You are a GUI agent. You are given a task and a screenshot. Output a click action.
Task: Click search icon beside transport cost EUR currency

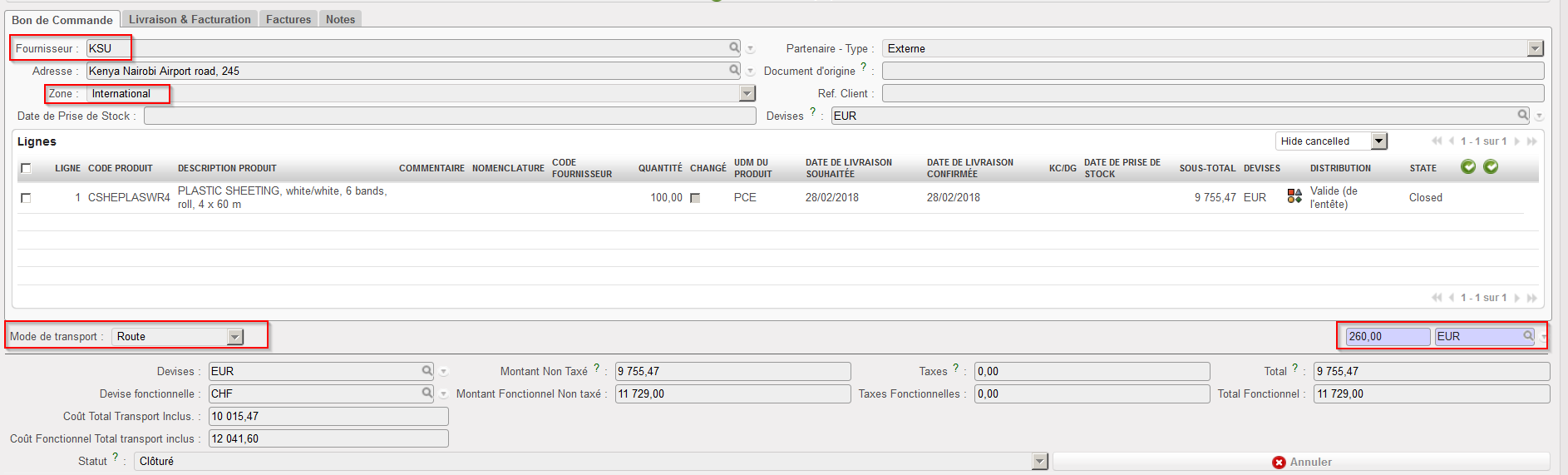(x=1528, y=336)
